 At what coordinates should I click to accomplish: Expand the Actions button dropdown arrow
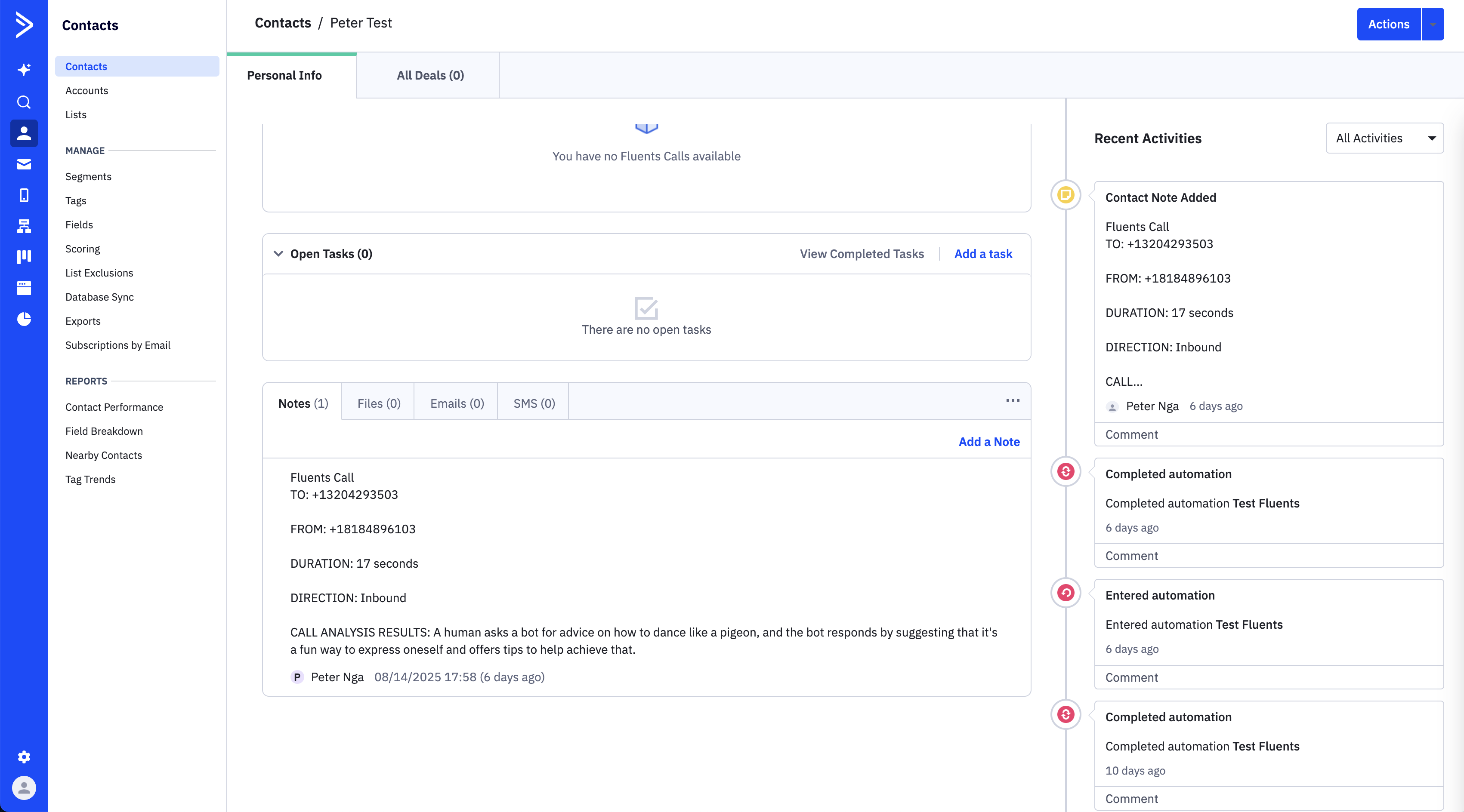point(1433,25)
